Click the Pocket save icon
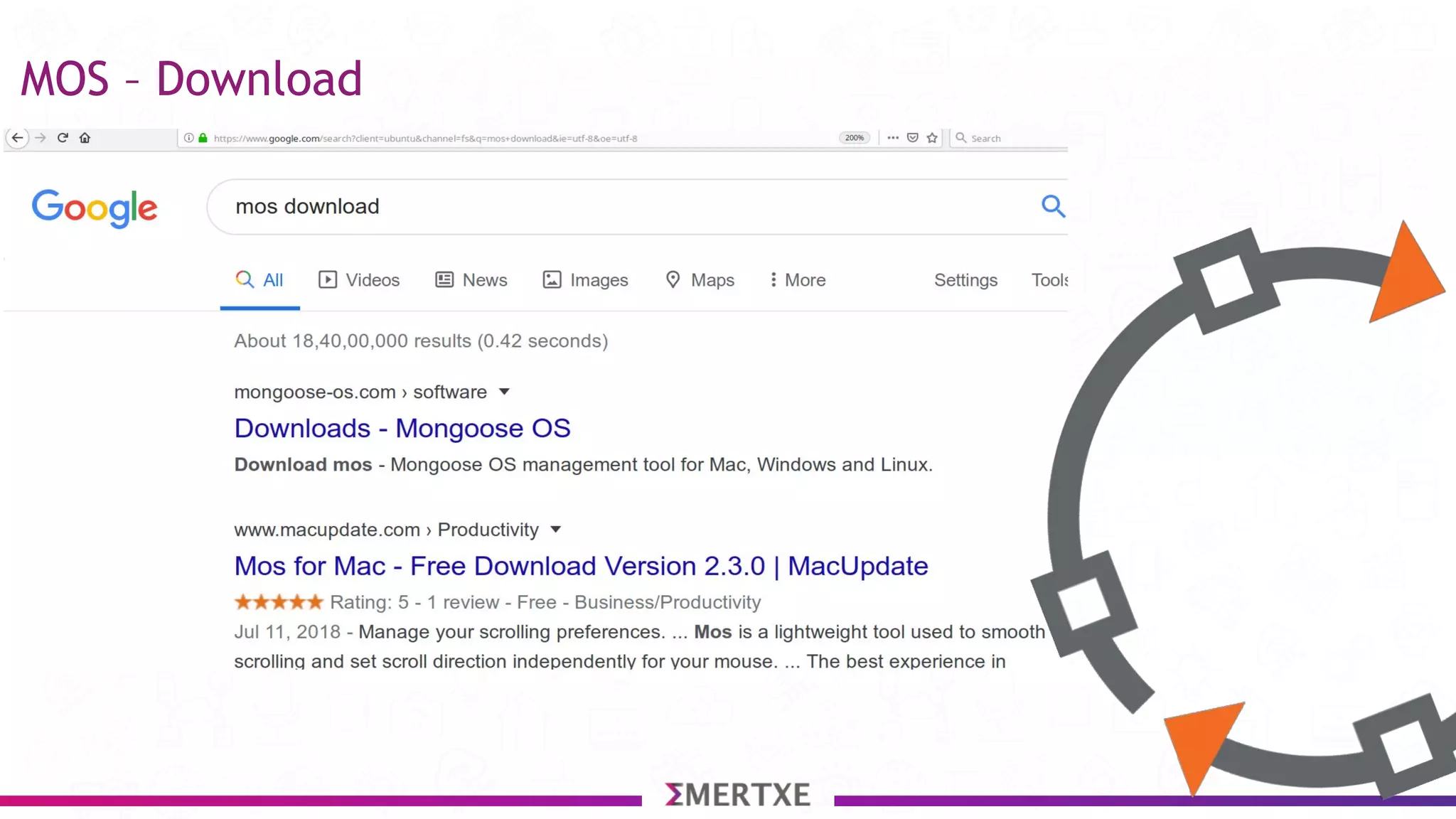Image resolution: width=1456 pixels, height=819 pixels. [913, 138]
